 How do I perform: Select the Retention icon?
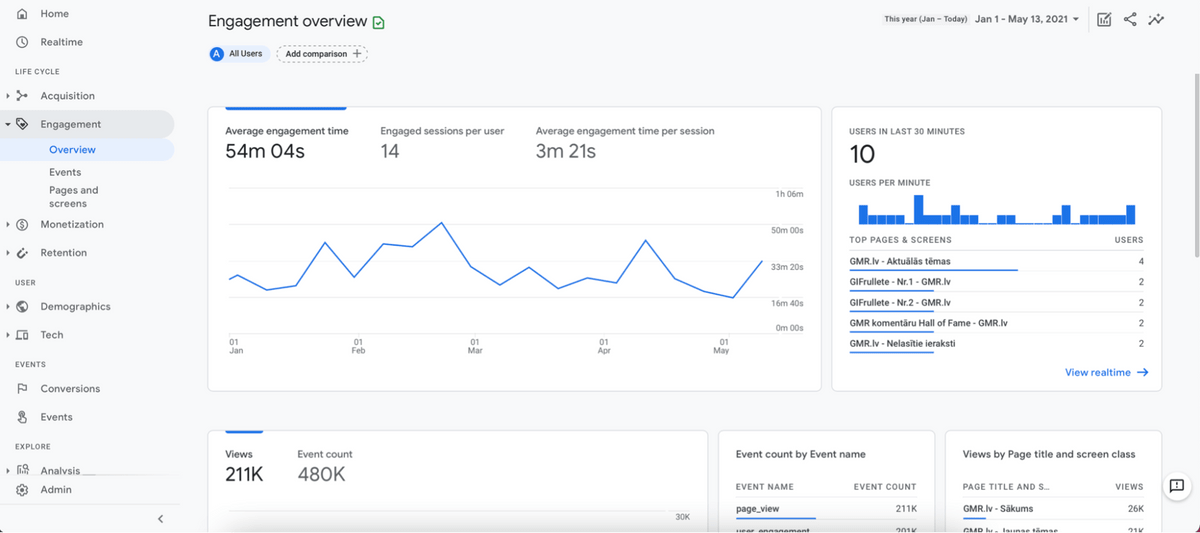tap(22, 253)
